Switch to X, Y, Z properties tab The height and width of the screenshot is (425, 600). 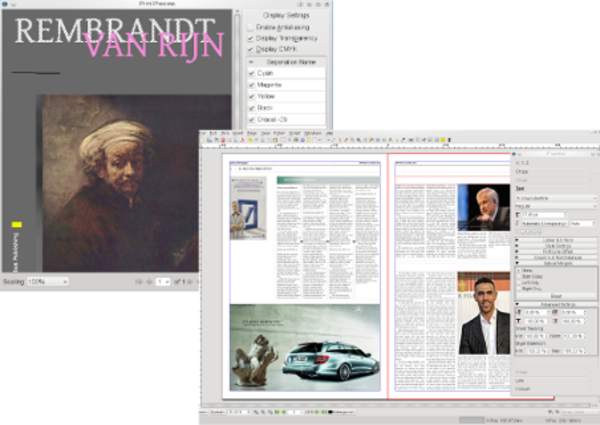pos(522,163)
